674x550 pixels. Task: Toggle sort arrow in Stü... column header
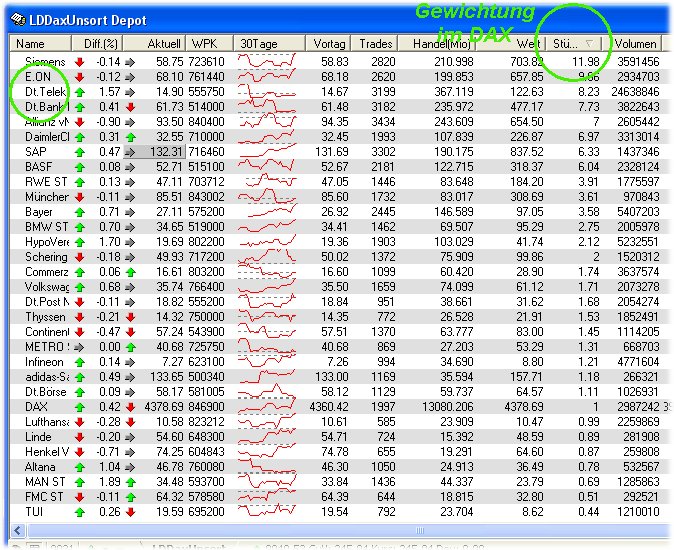[x=590, y=43]
